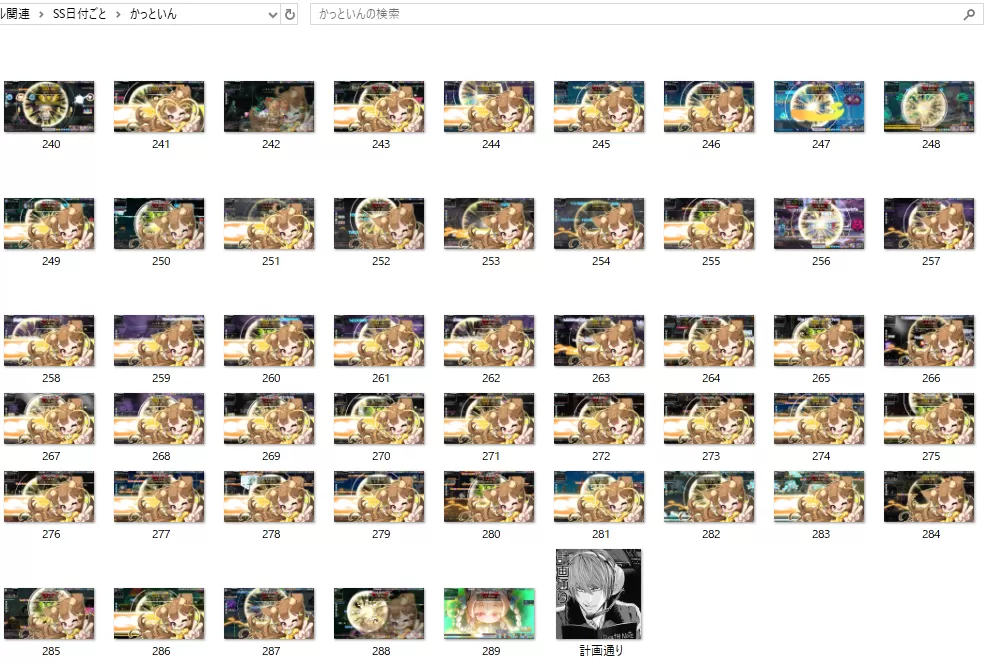Select image thumbnail 250
985x664 pixels.
click(159, 224)
